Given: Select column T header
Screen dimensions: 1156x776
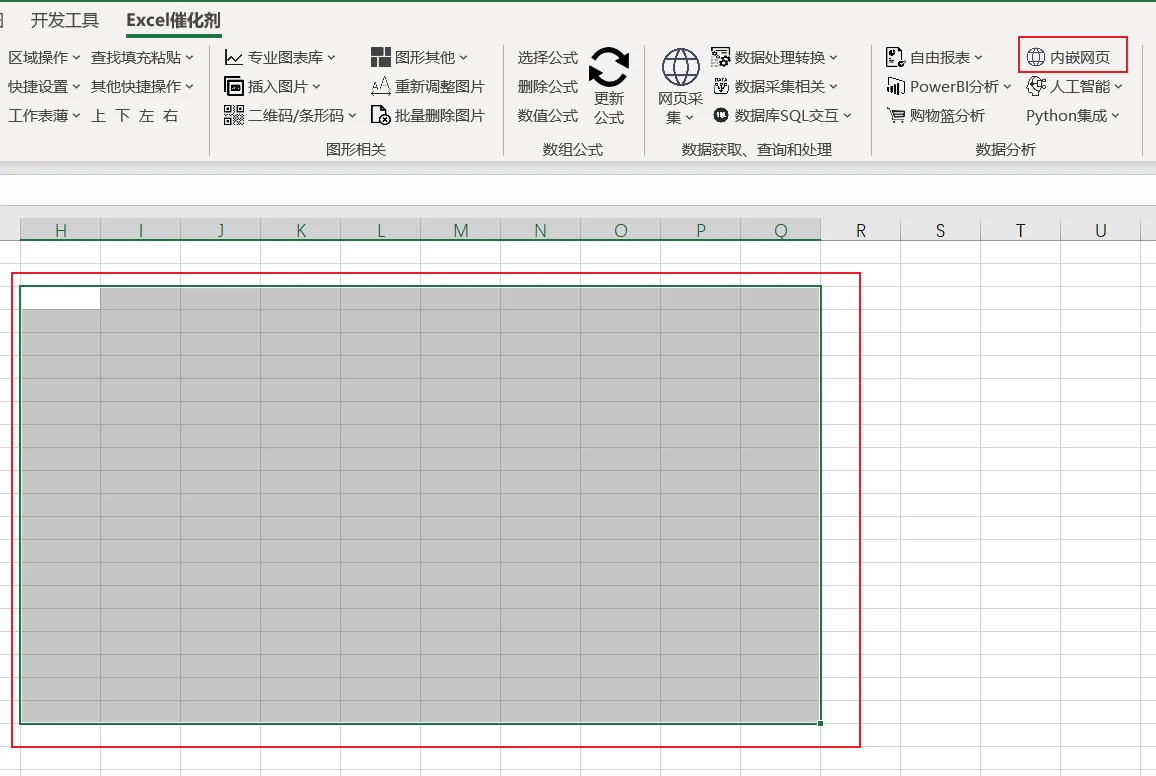Looking at the screenshot, I should [1020, 230].
